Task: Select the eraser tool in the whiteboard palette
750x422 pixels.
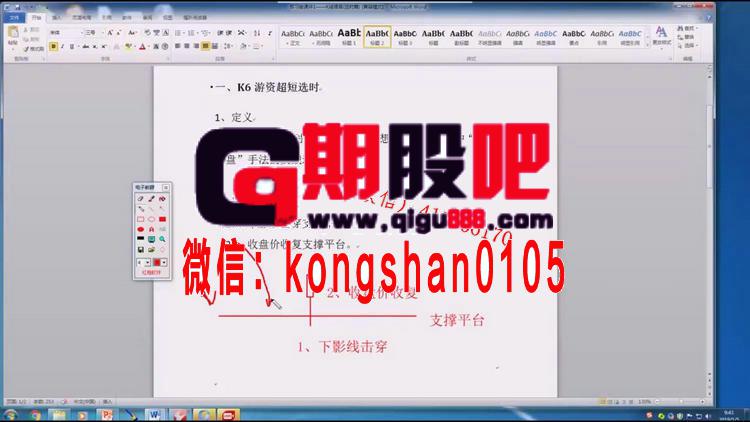Action: tap(141, 199)
